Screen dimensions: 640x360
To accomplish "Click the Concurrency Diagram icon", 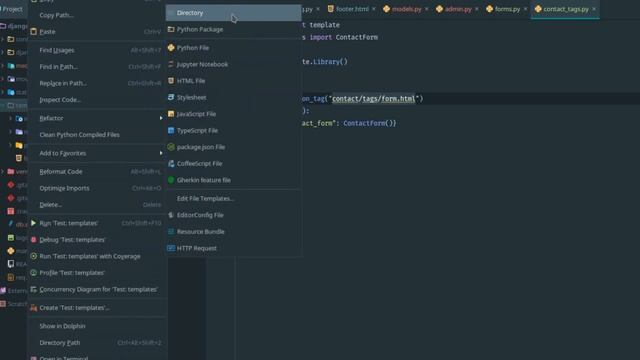I will tap(33, 289).
